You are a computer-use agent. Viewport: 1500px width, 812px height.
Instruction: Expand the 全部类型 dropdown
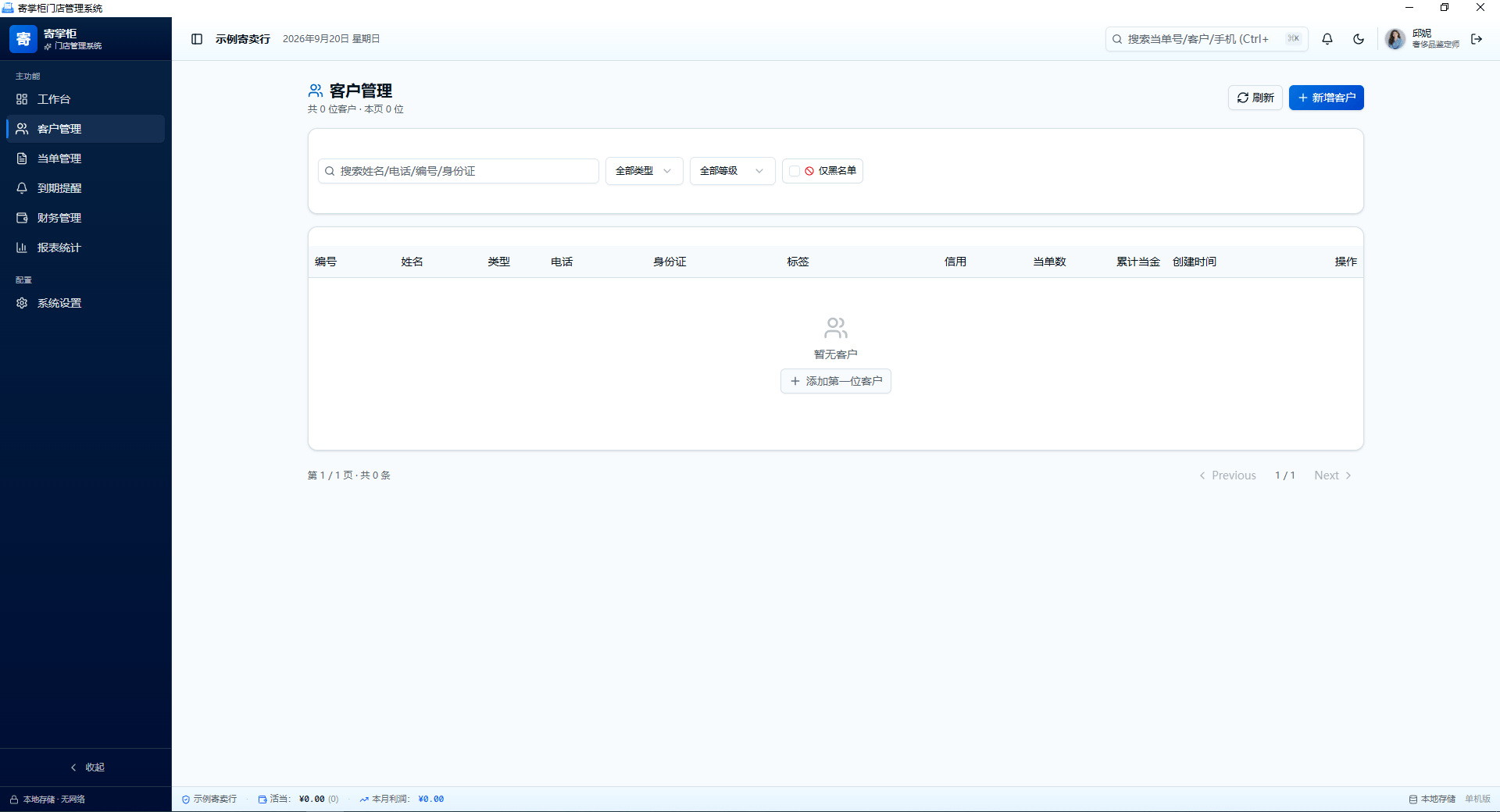pyautogui.click(x=645, y=171)
